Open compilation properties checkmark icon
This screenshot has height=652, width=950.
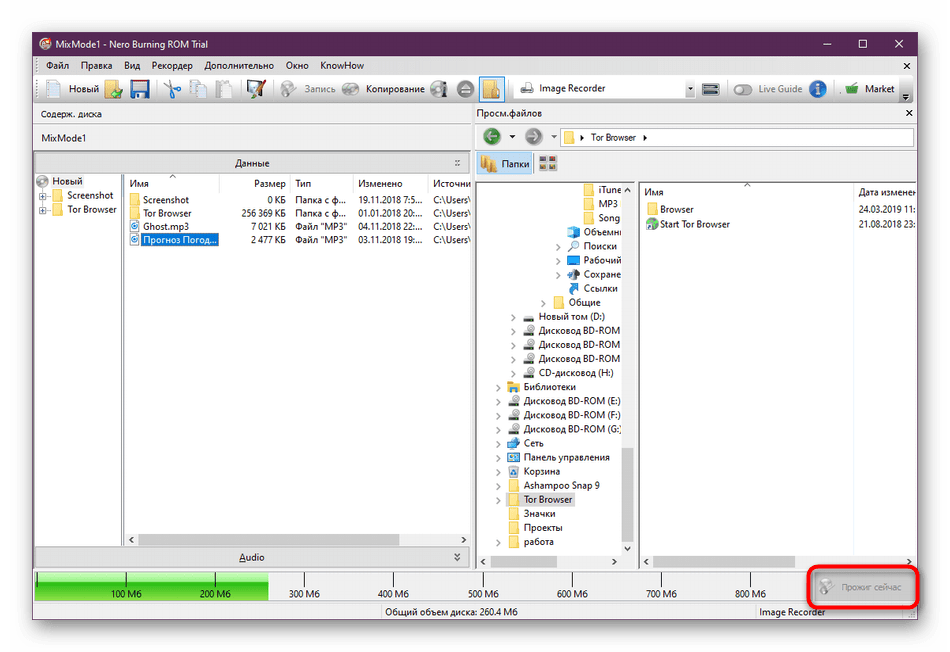(x=256, y=89)
